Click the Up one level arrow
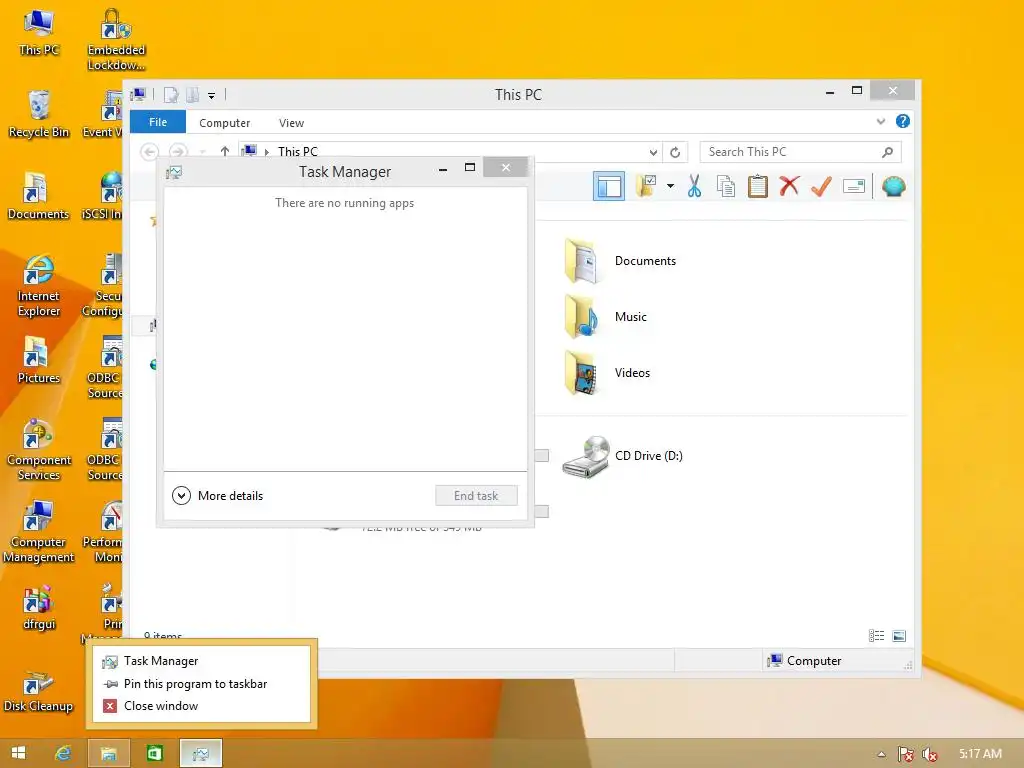Screen dimensions: 1024x768 tap(225, 152)
